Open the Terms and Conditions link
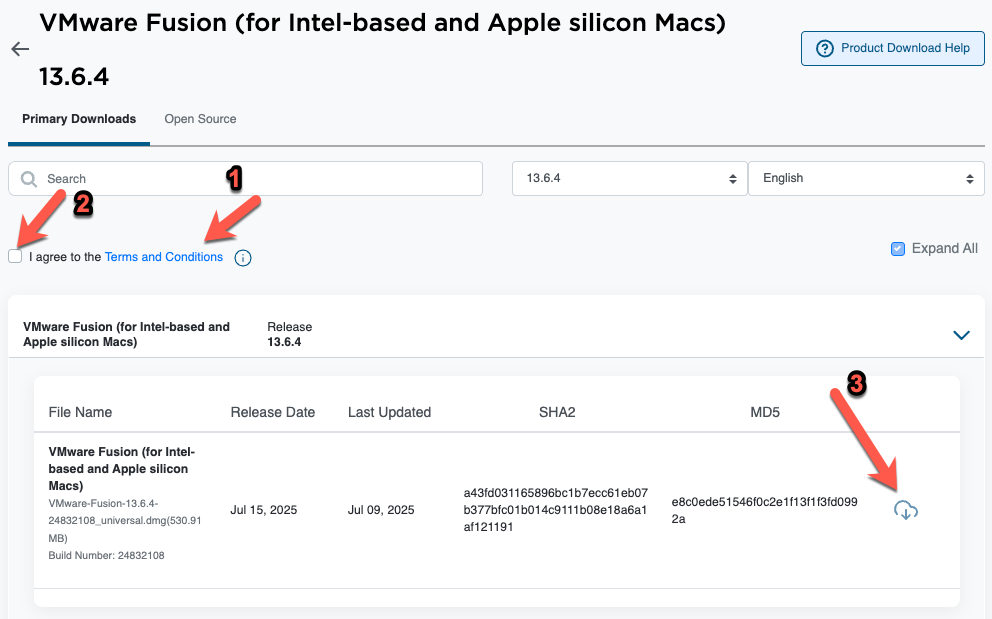This screenshot has width=992, height=619. click(164, 257)
